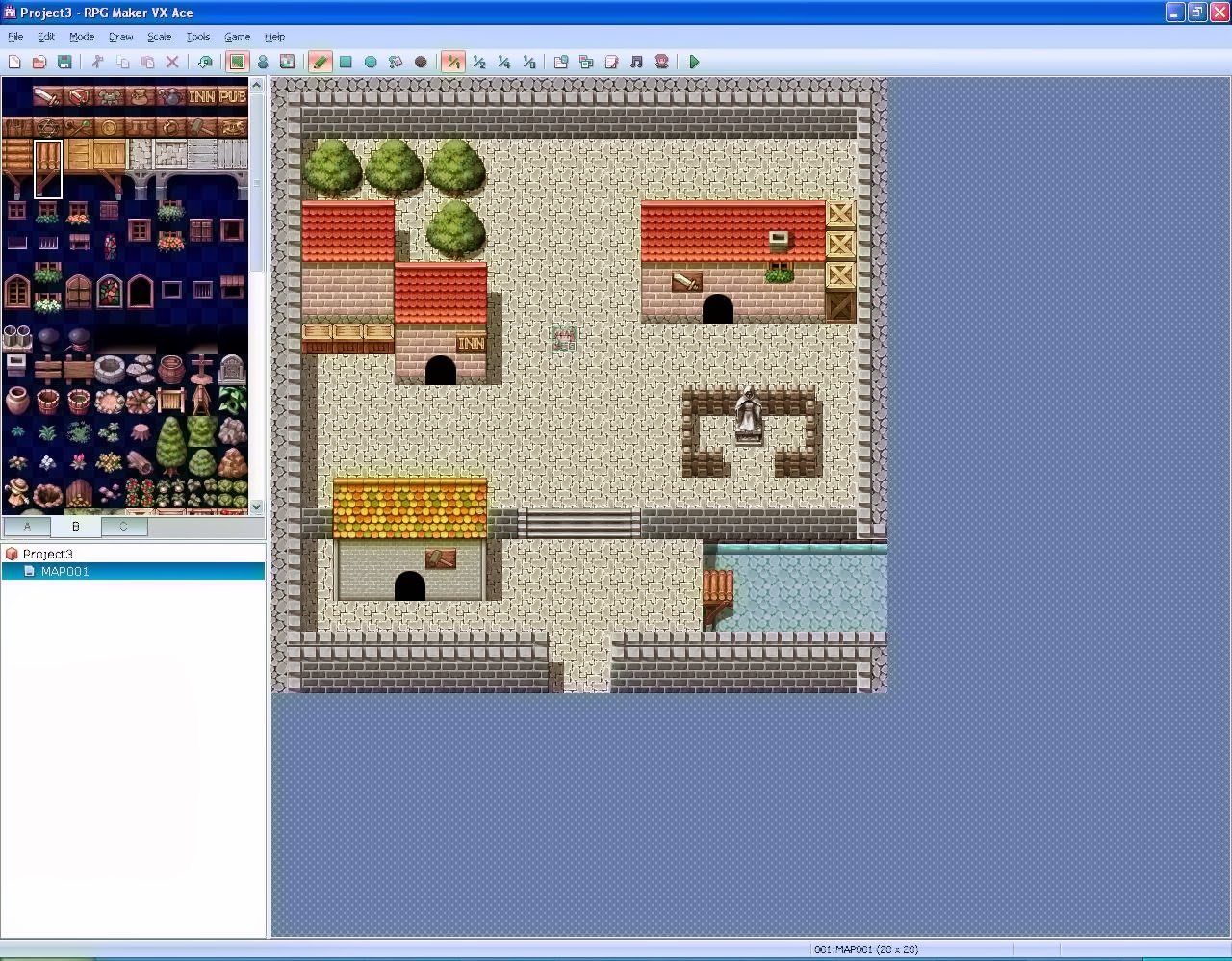Select MAP001 in the map tree

[64, 571]
